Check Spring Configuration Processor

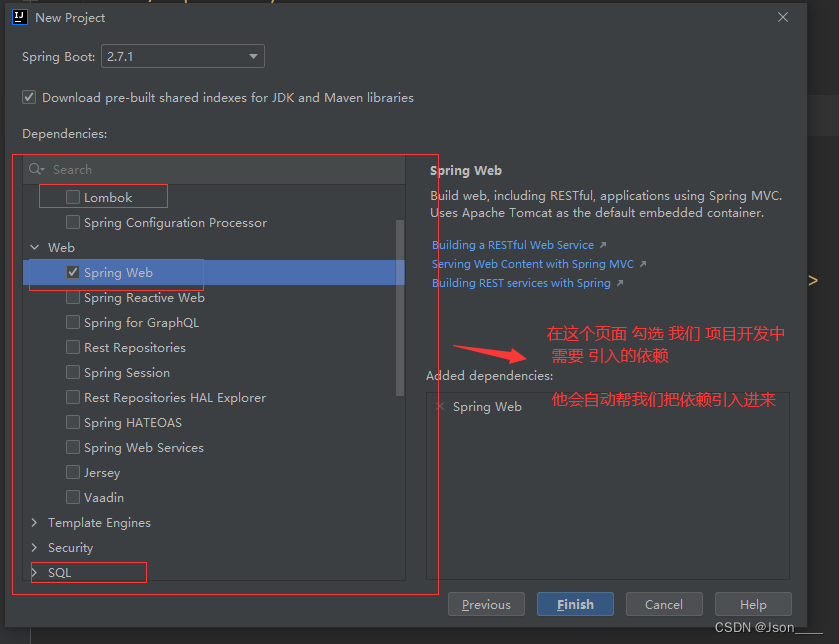72,222
